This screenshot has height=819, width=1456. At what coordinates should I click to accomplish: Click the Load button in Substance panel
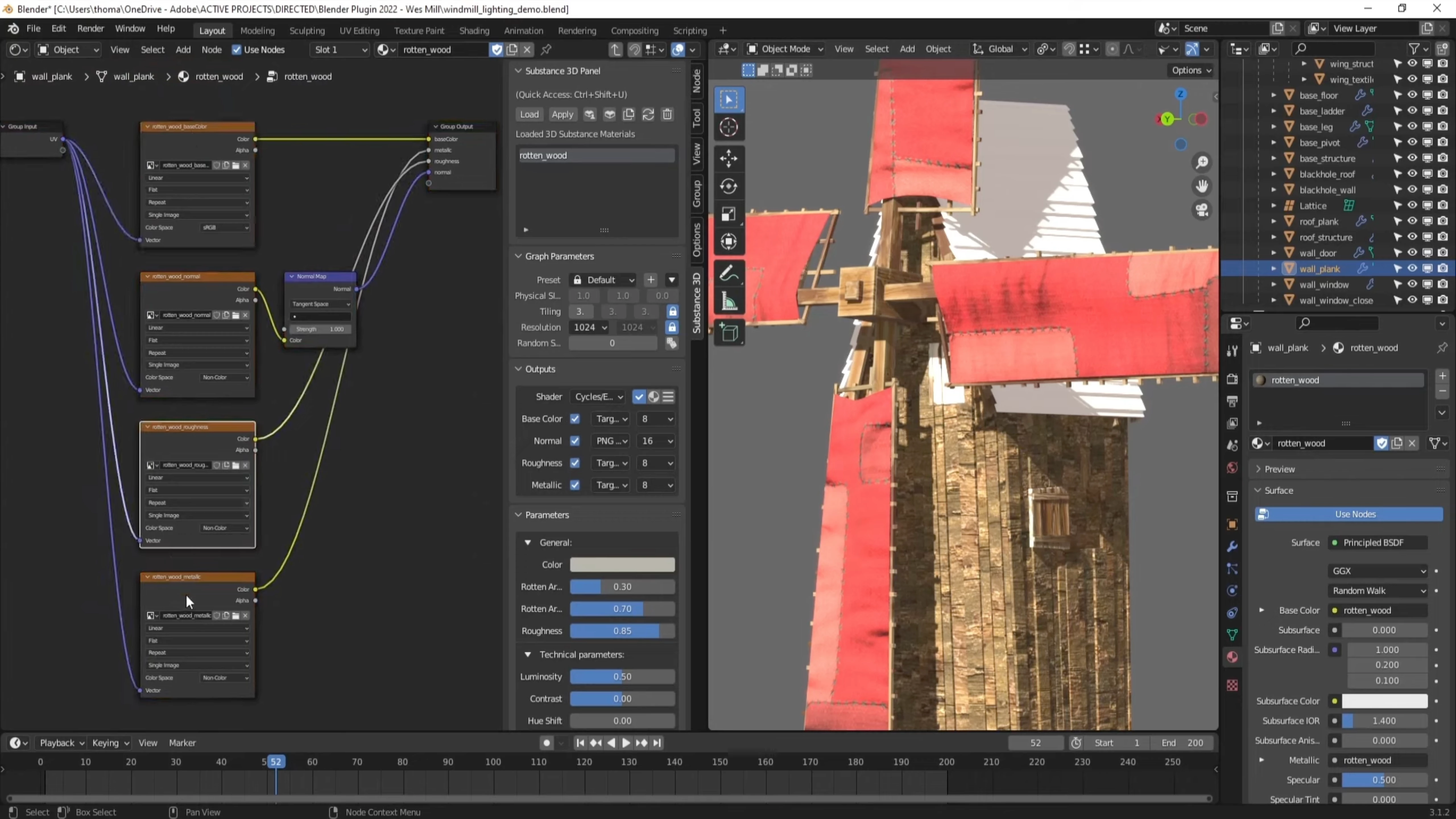(529, 114)
